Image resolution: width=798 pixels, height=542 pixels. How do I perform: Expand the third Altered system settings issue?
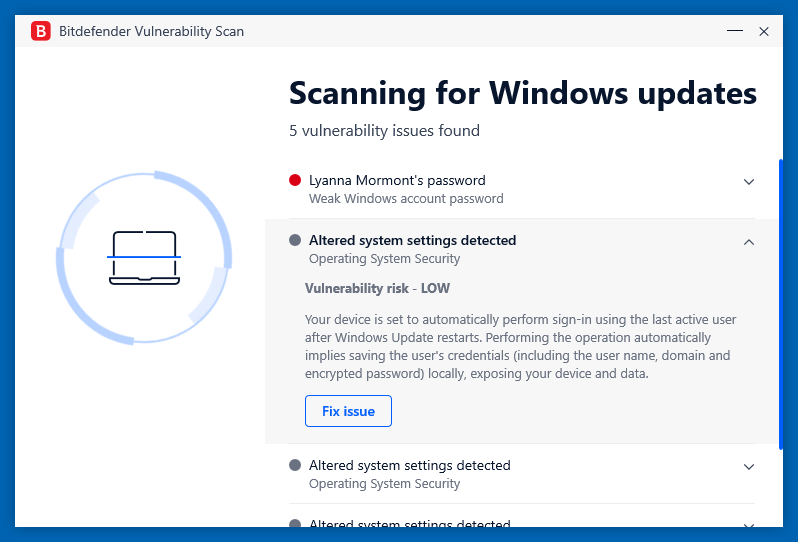749,467
